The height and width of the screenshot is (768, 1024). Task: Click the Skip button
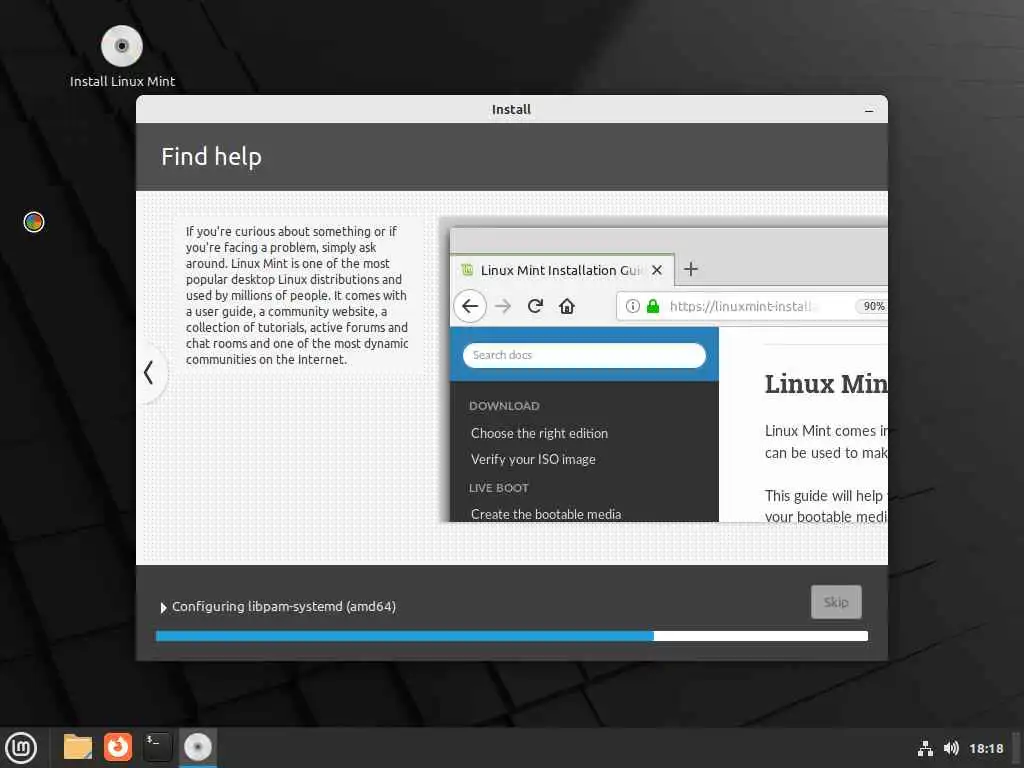point(836,602)
